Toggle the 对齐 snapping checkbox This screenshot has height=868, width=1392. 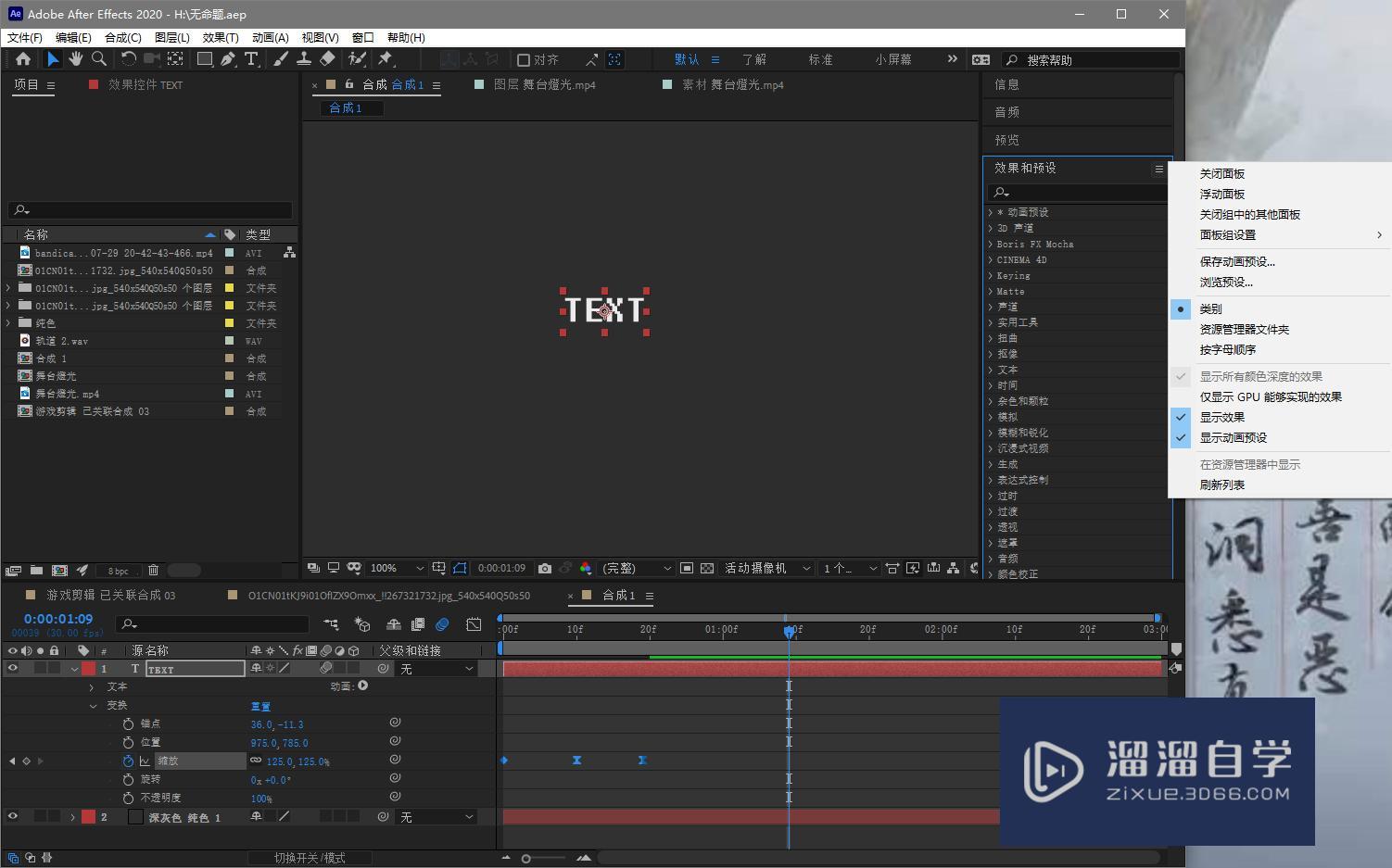[524, 60]
